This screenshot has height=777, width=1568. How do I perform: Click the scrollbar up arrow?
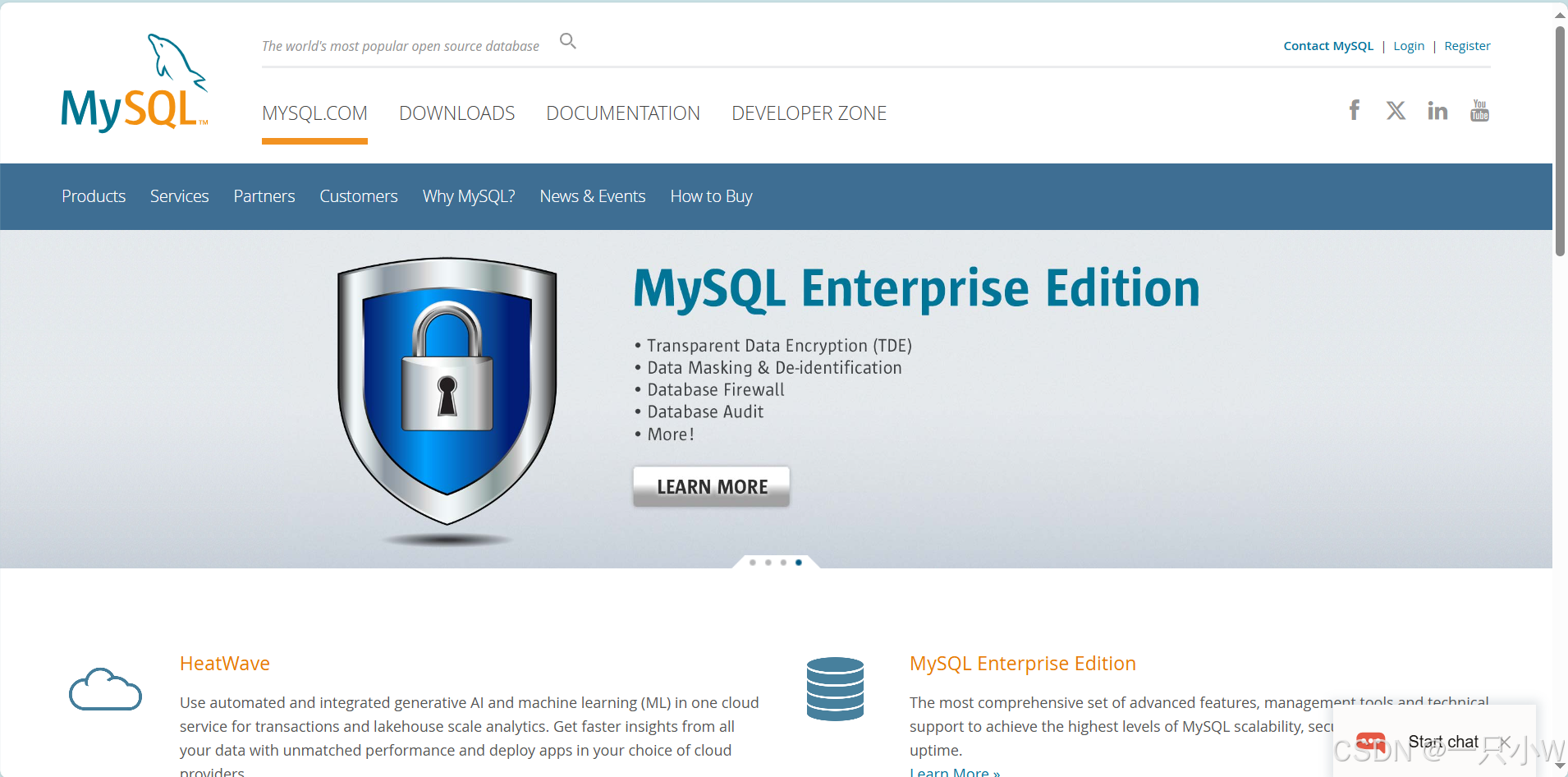click(x=1560, y=15)
